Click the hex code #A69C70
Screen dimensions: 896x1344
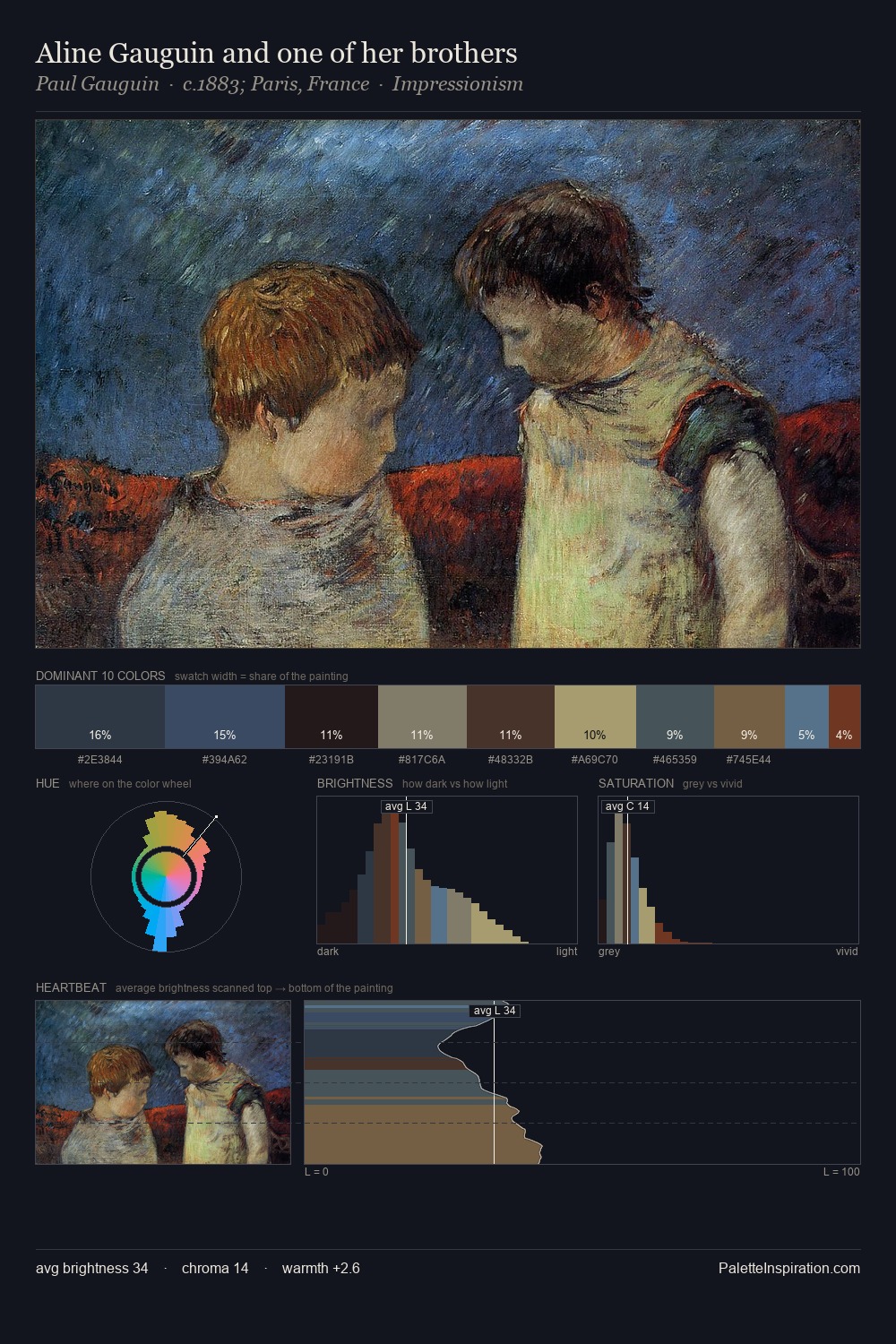pos(595,760)
